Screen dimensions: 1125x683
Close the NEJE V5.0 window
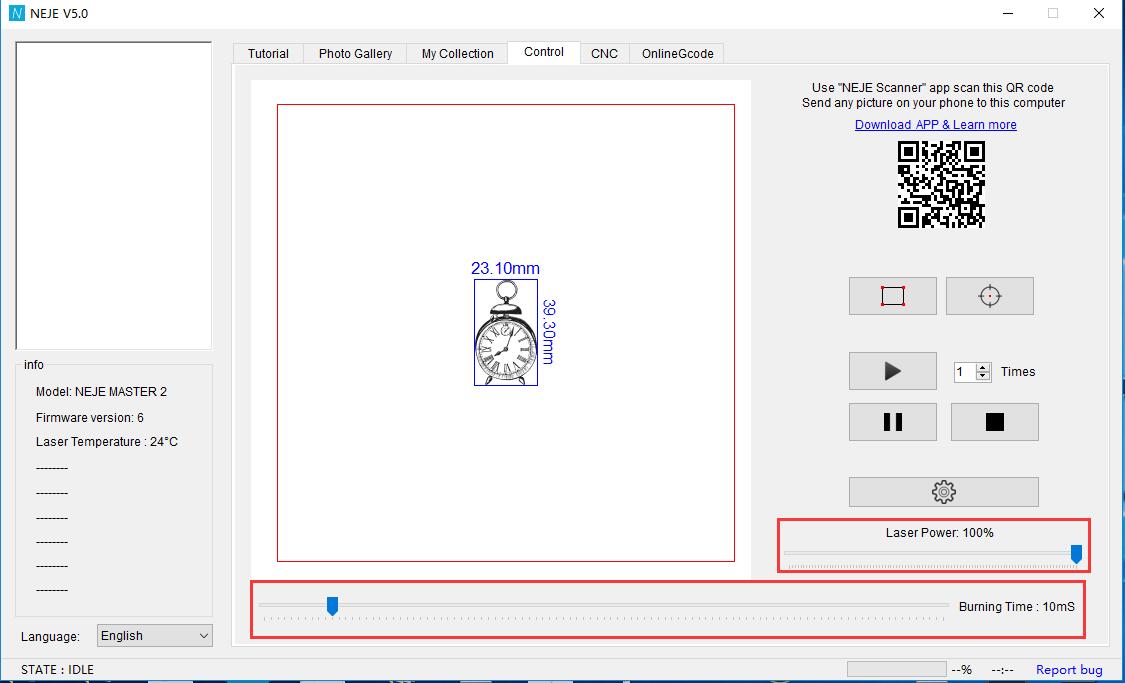(1098, 14)
